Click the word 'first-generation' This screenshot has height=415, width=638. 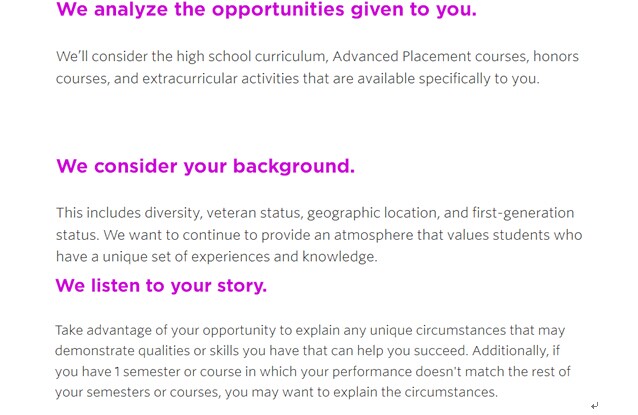523,213
